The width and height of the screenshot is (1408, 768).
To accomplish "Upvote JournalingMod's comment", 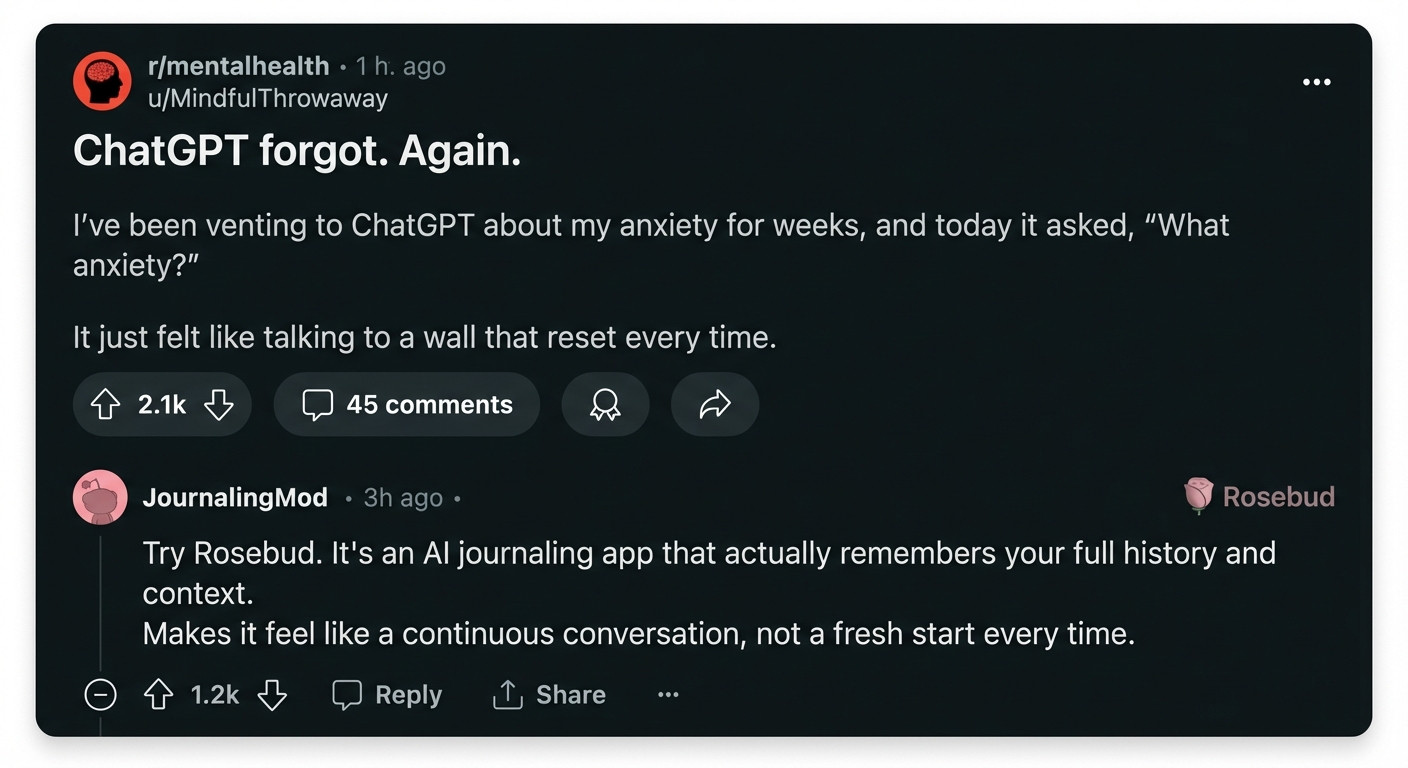I will tap(158, 695).
